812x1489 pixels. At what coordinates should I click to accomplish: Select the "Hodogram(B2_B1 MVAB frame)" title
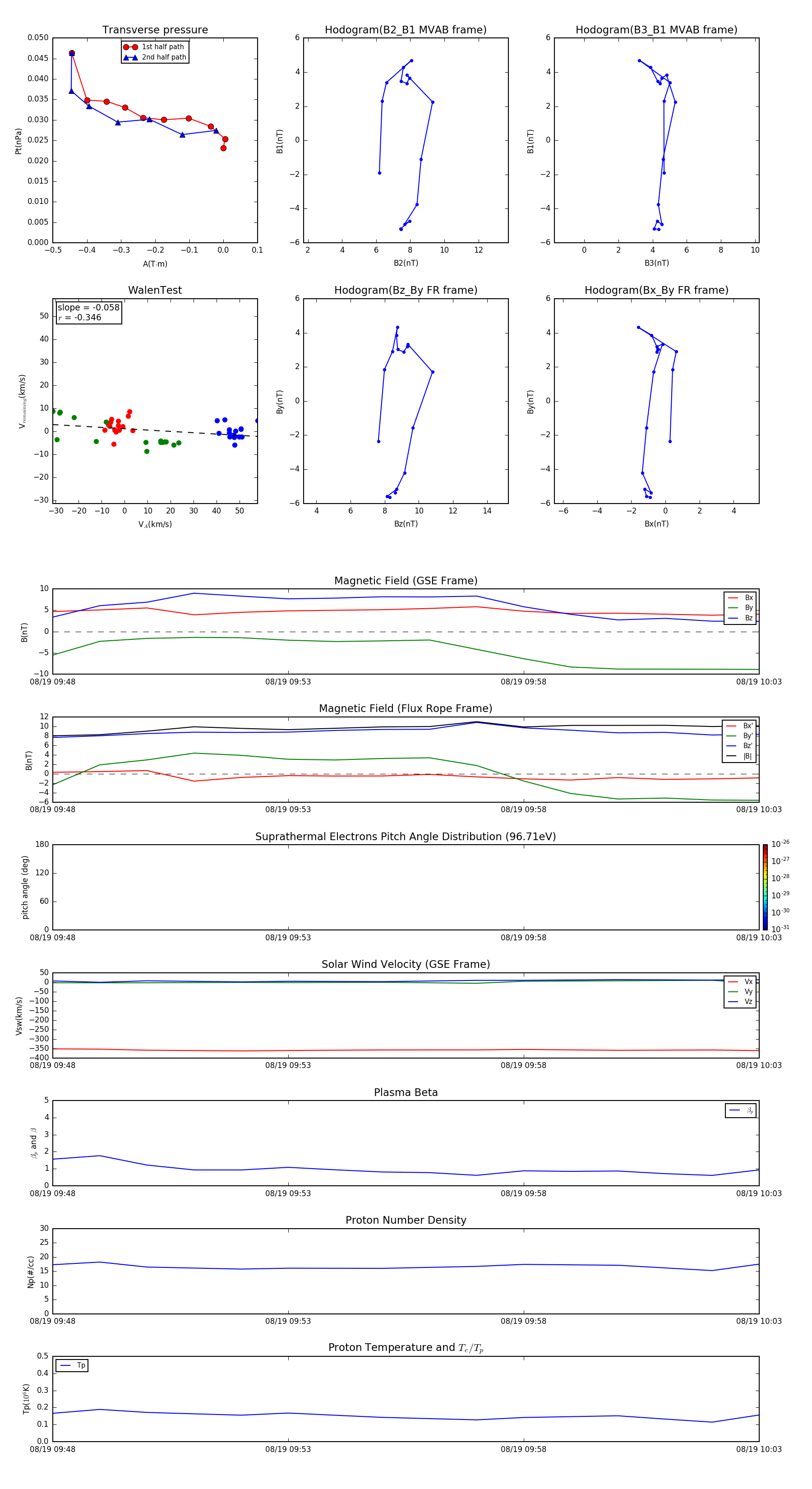point(406,29)
